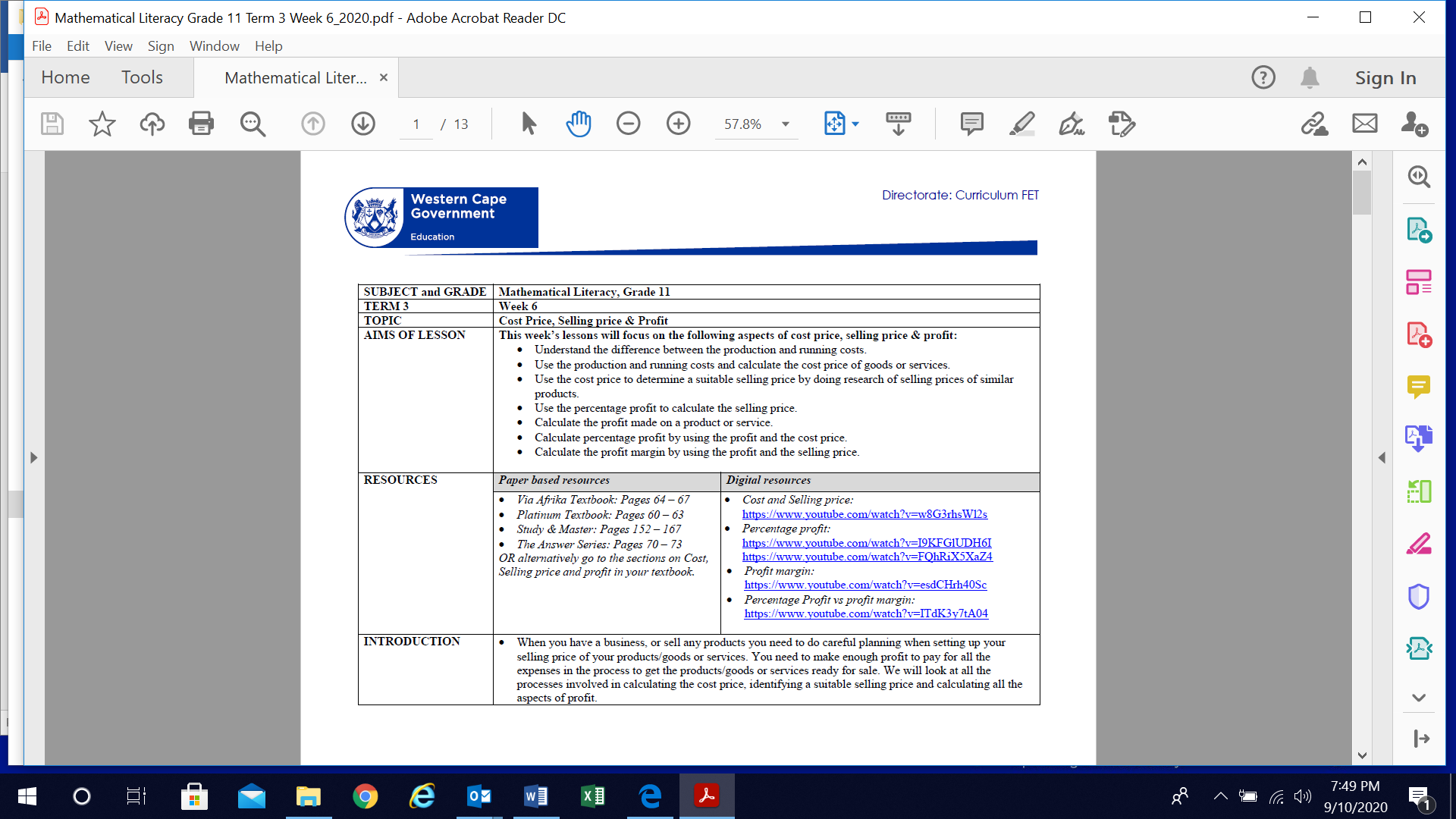Select the Highlight text pen tool

(x=1021, y=124)
